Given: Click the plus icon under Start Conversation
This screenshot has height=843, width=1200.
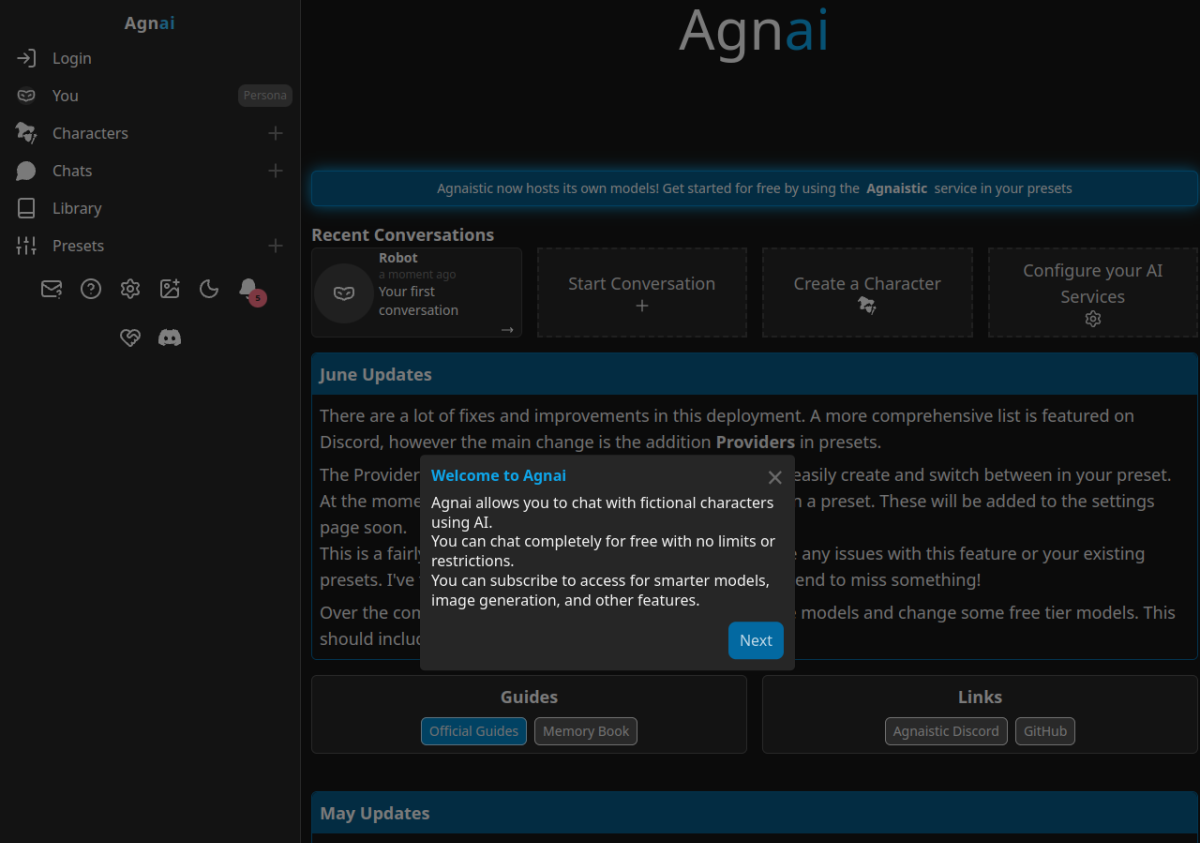Looking at the screenshot, I should pos(642,306).
